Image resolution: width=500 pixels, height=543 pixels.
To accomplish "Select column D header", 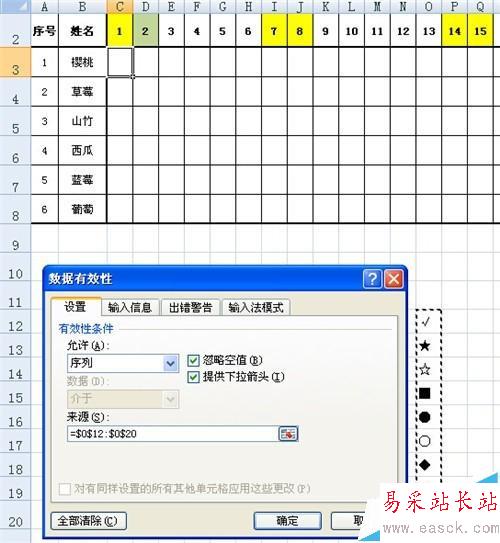I will [145, 7].
